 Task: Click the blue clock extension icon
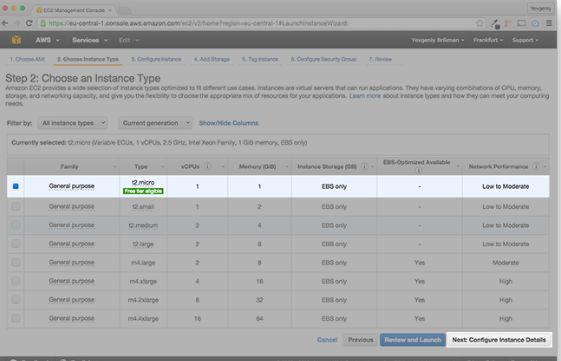[535, 23]
